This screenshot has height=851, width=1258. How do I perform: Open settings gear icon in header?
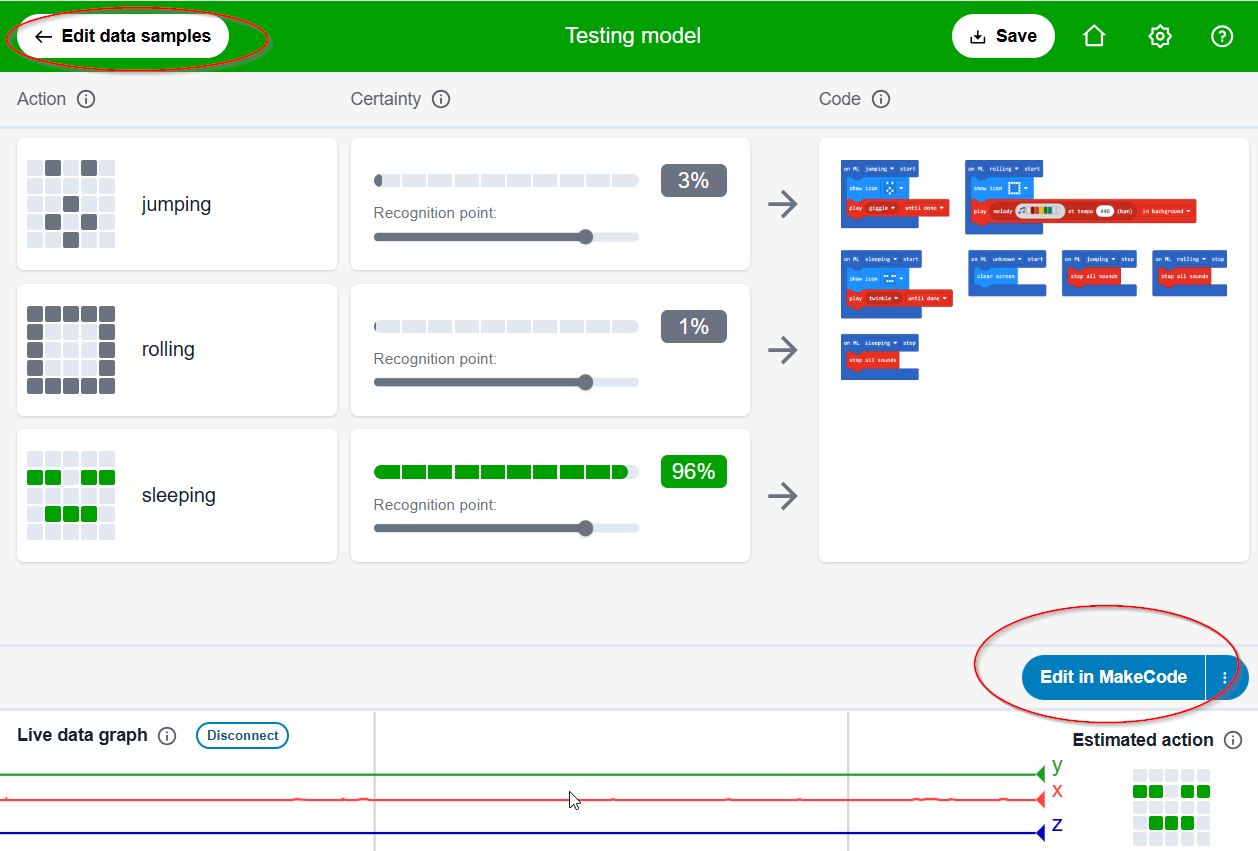click(x=1159, y=36)
